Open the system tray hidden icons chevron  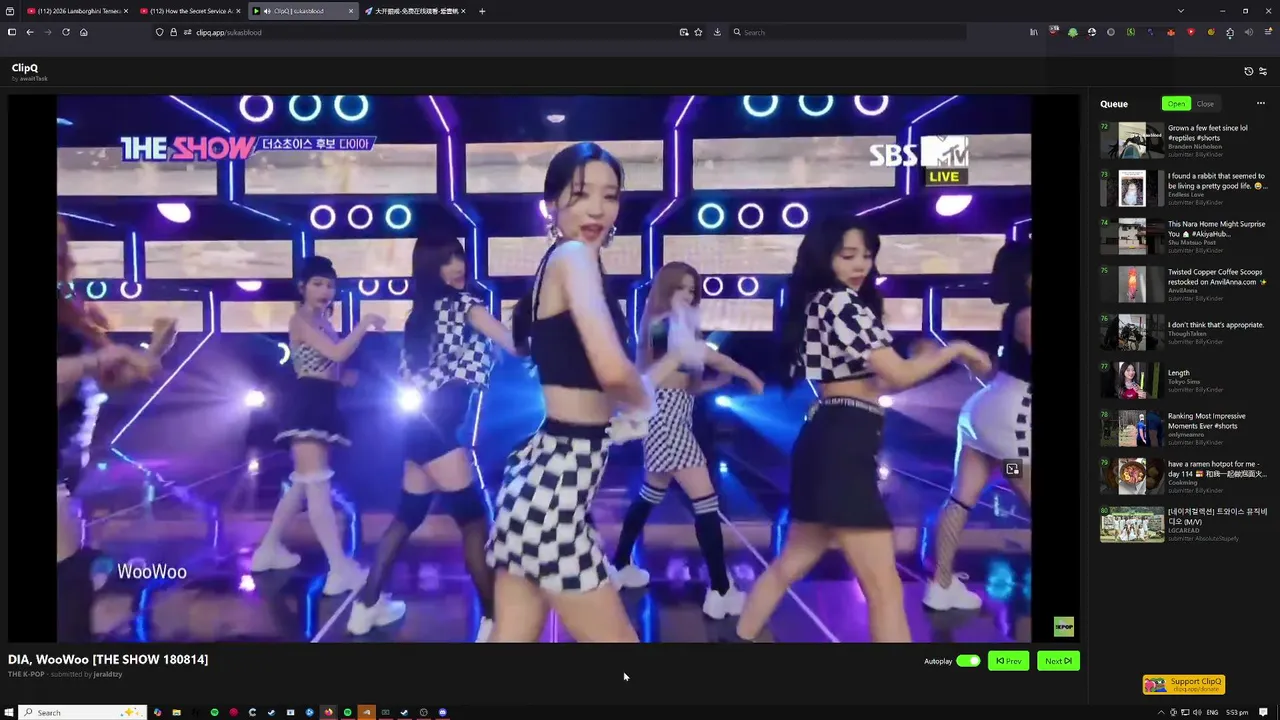click(1161, 712)
